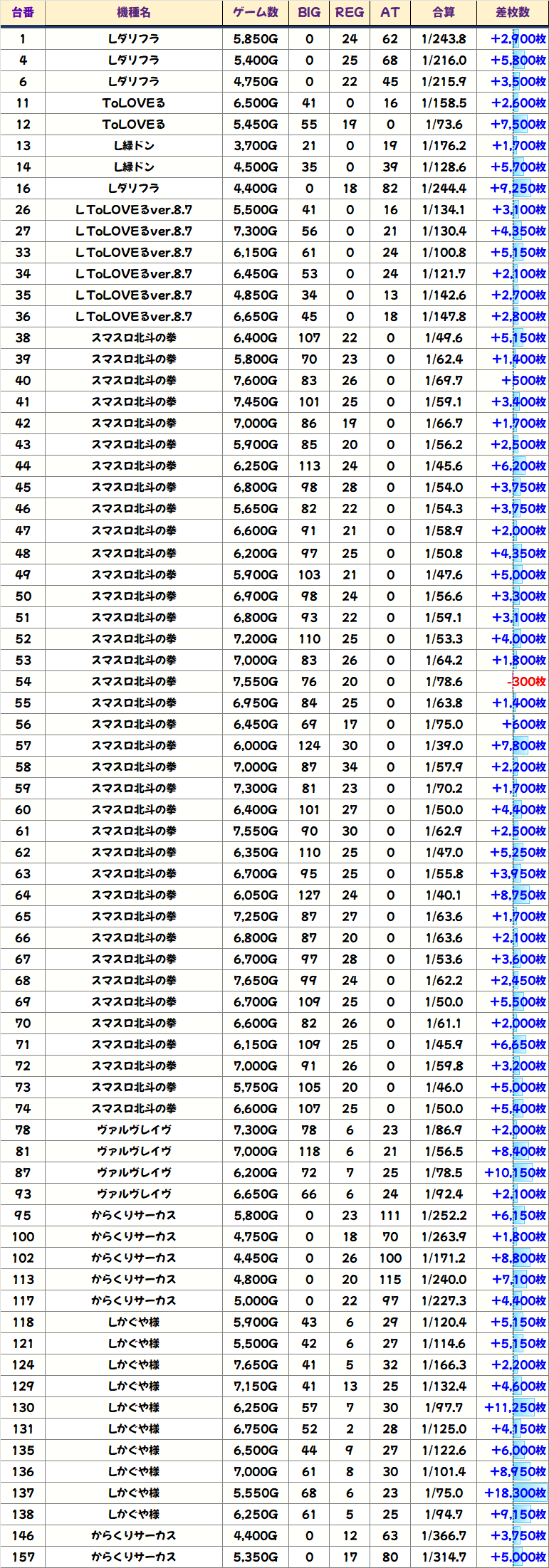This screenshot has height=1568, width=549.
Task: Click REG count 2 for machine 131
Action: click(x=350, y=1428)
